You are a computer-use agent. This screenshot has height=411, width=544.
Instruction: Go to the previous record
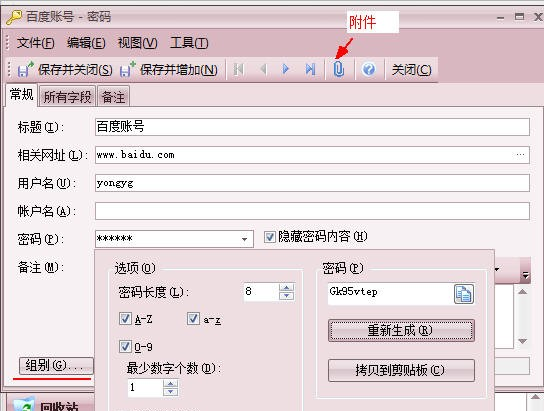[x=263, y=69]
